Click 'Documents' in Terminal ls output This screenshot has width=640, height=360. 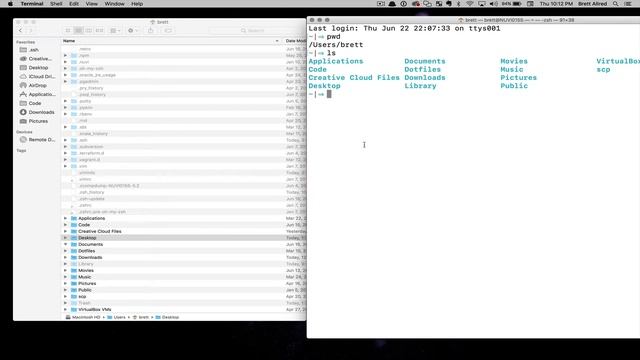click(x=425, y=61)
